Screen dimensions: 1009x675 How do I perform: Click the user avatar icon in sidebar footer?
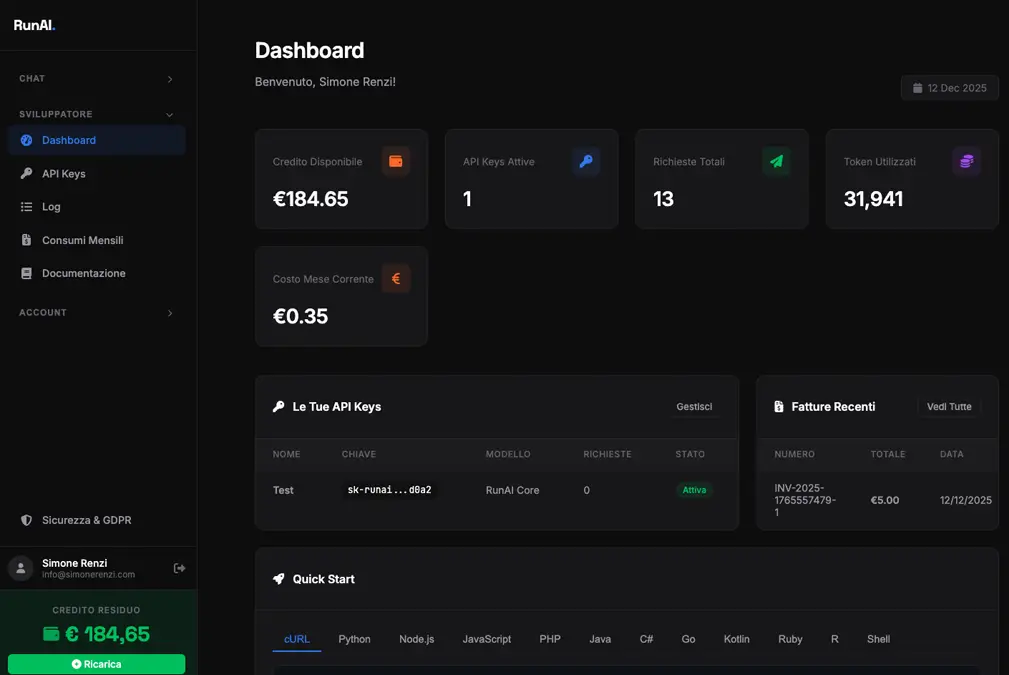point(20,568)
